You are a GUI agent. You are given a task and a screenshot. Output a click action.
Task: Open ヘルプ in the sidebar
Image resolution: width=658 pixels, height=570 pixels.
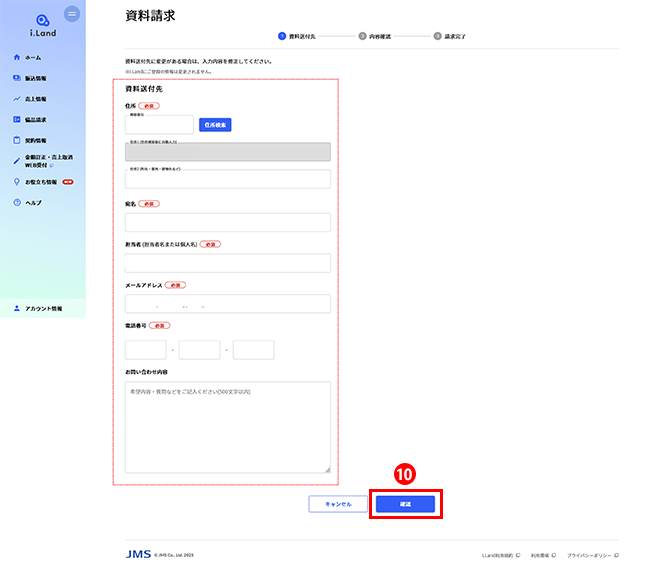click(33, 203)
